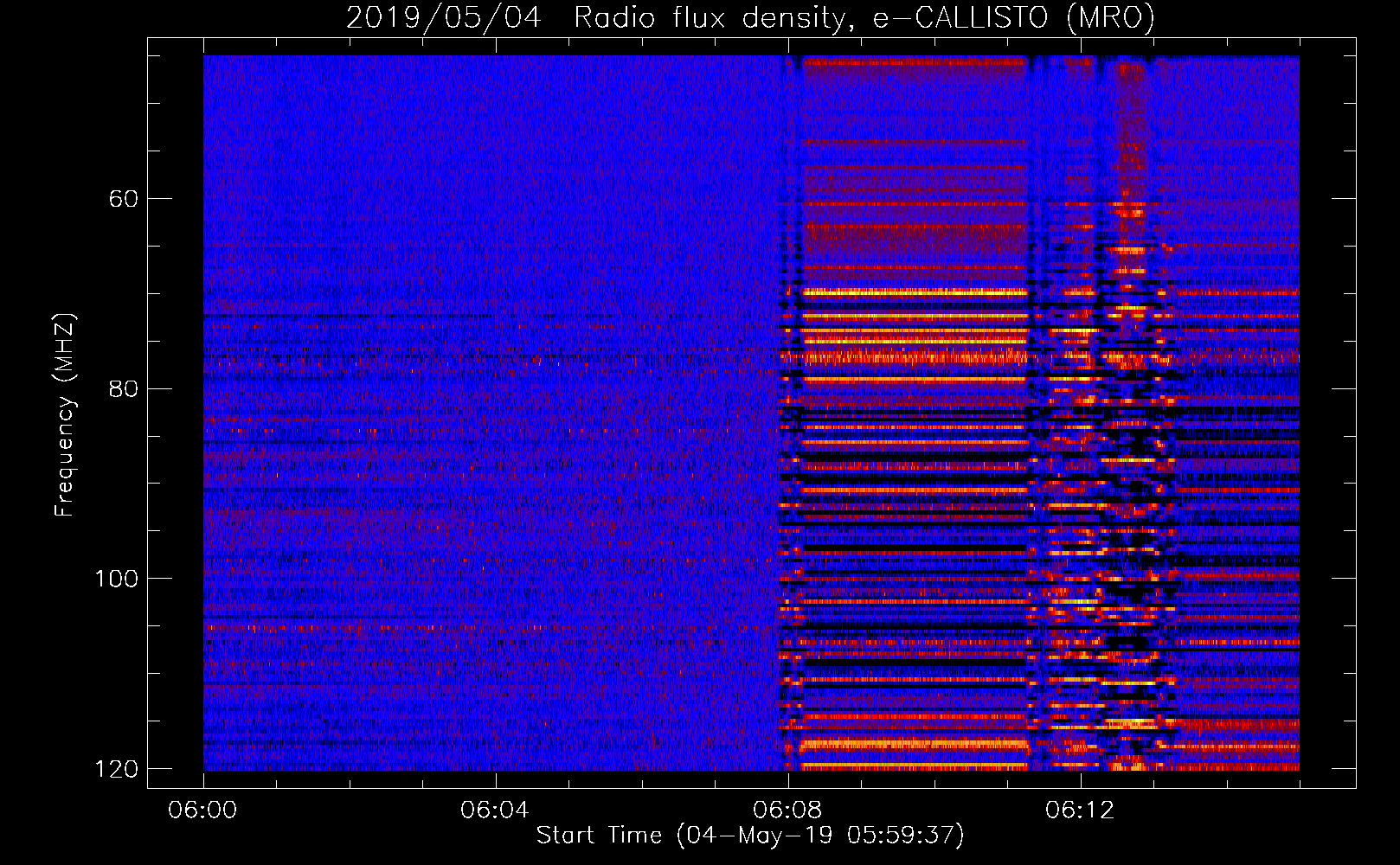The image size is (1400, 865).
Task: Click the '60' frequency tick label
Action: [x=125, y=199]
